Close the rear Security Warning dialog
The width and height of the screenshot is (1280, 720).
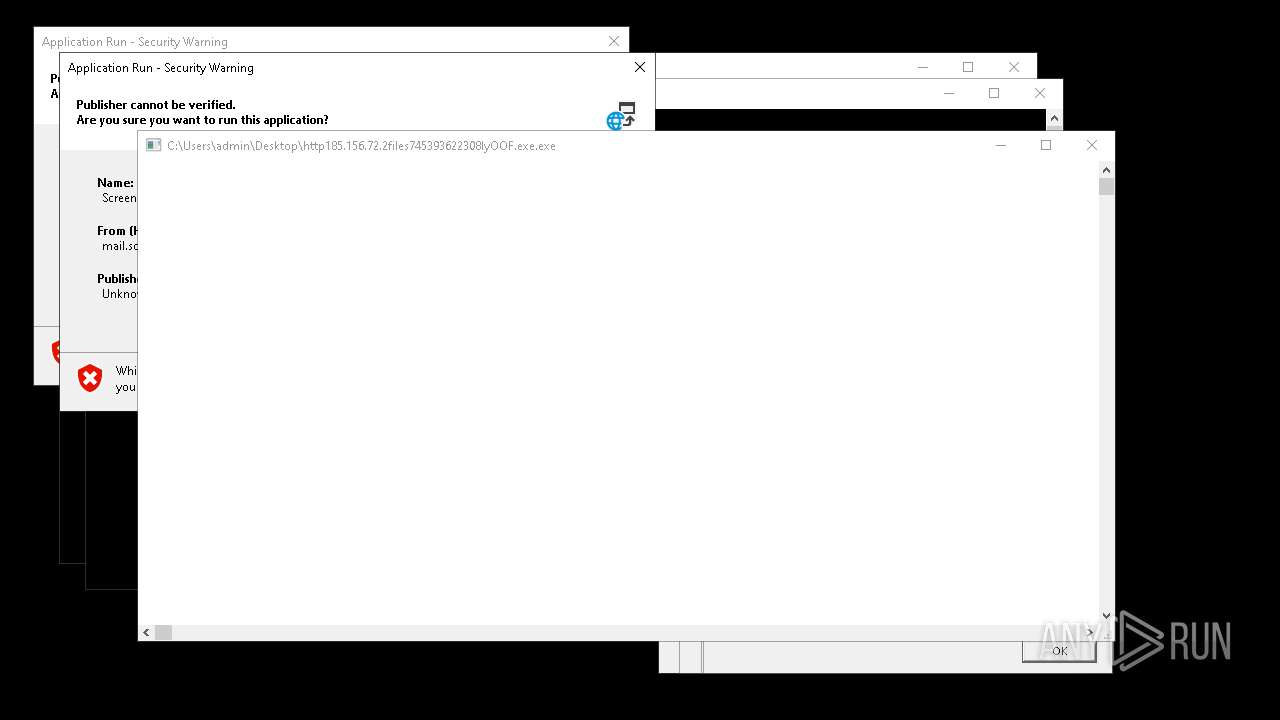pyautogui.click(x=614, y=41)
